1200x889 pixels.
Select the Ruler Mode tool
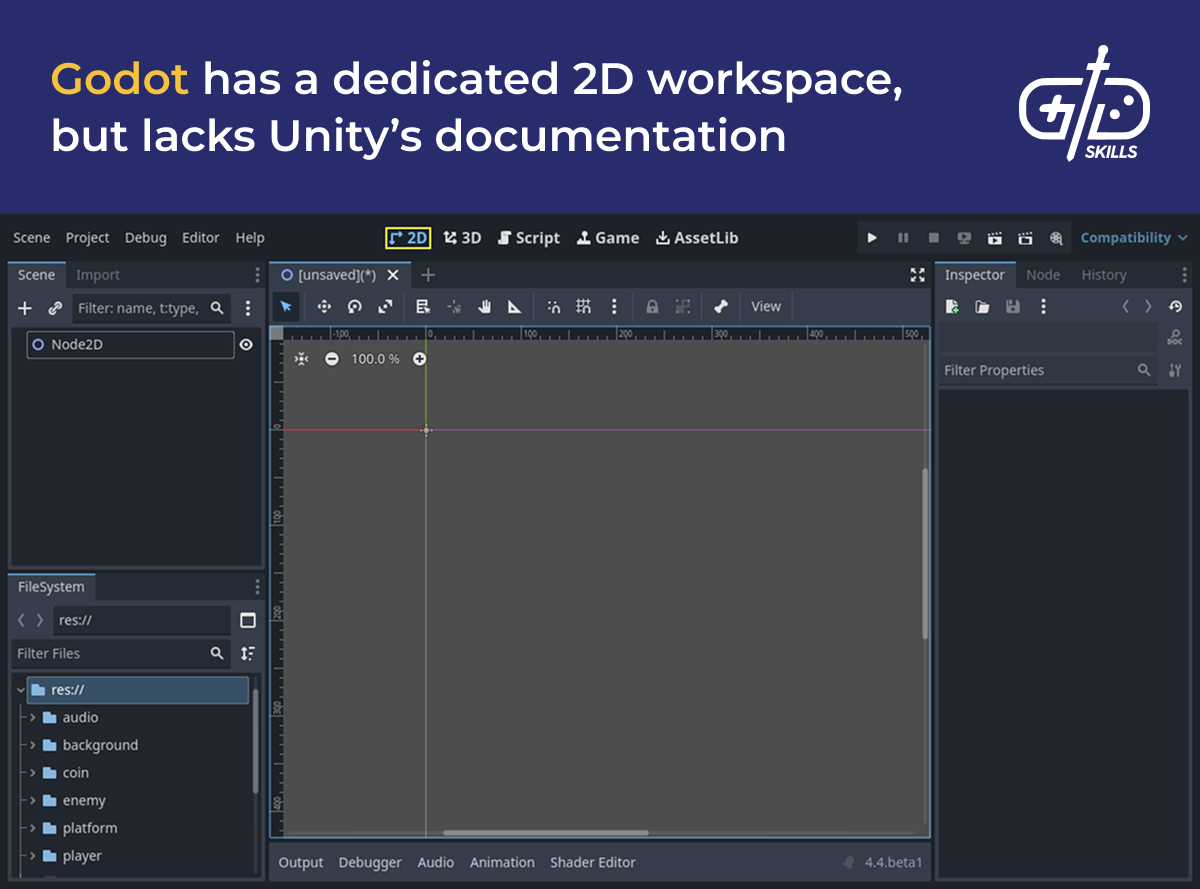(x=514, y=307)
